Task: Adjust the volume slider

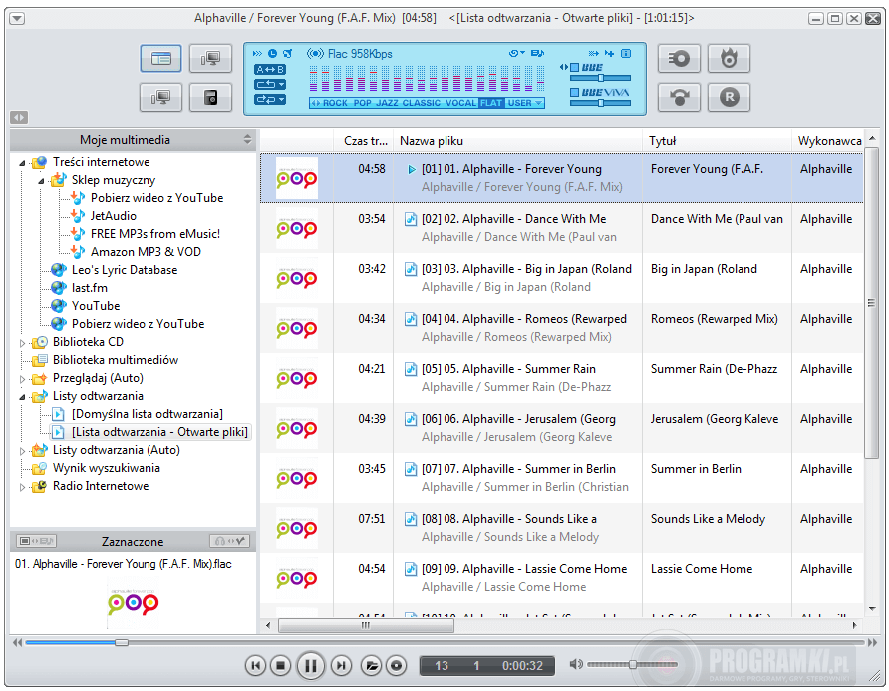Action: [633, 664]
